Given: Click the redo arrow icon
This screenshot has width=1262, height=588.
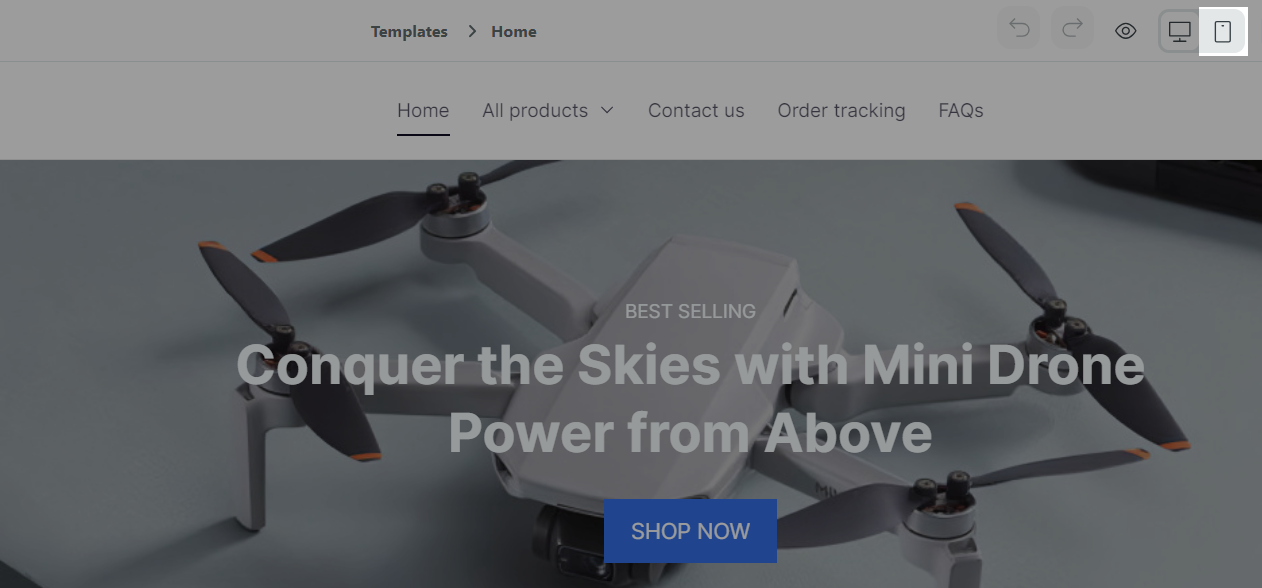Looking at the screenshot, I should point(1072,30).
